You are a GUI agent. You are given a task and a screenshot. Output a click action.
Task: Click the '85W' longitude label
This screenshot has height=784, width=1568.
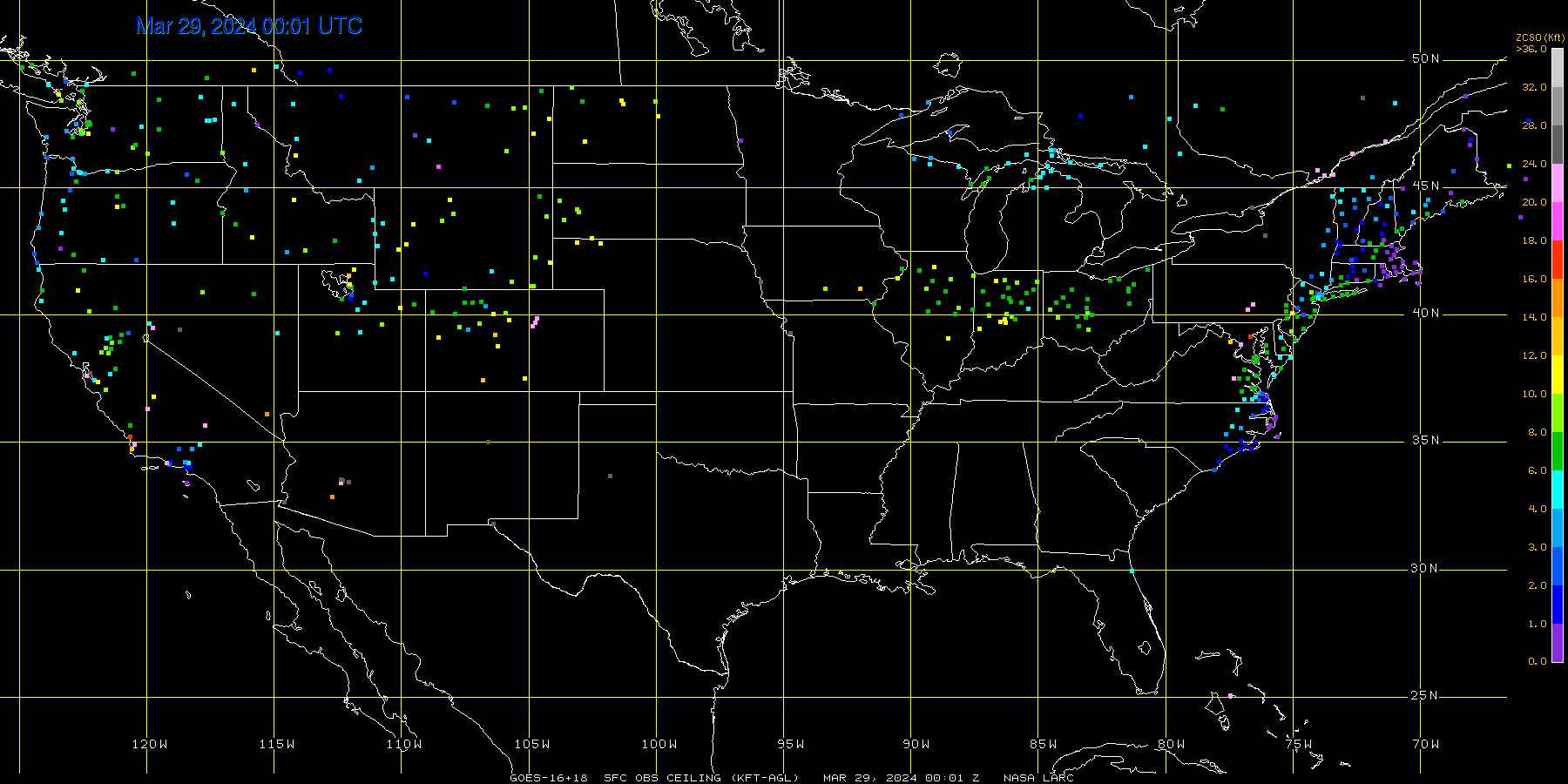[1044, 744]
